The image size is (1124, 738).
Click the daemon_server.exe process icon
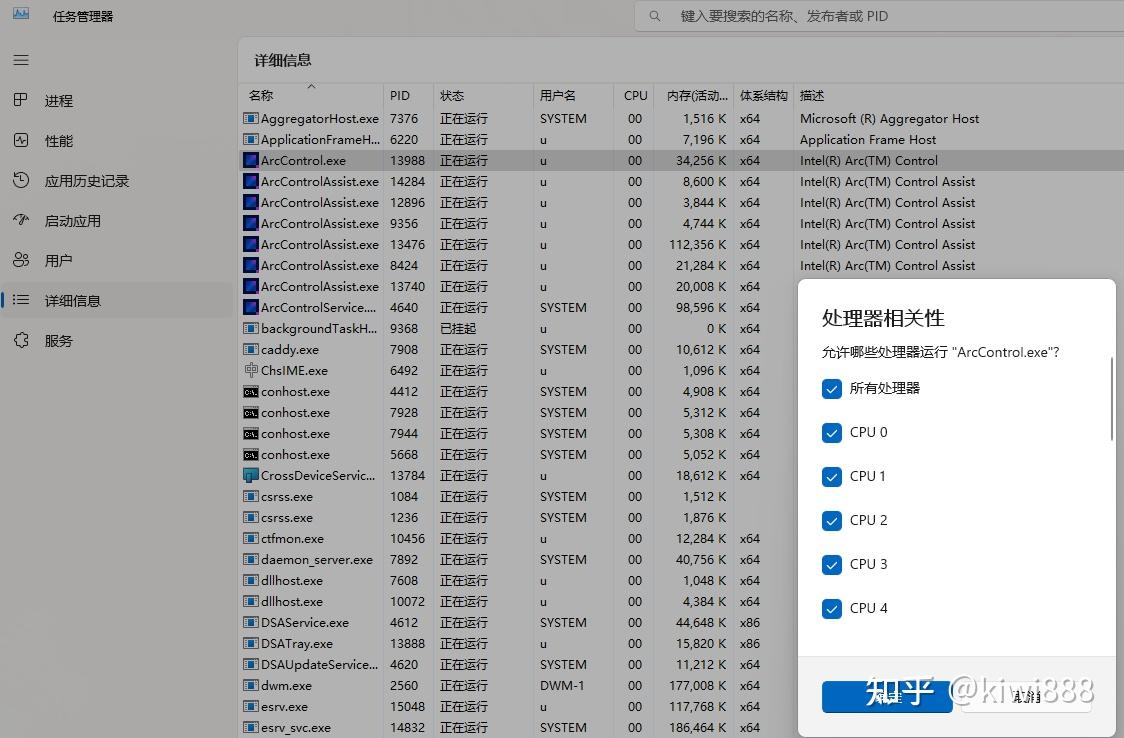[251, 560]
